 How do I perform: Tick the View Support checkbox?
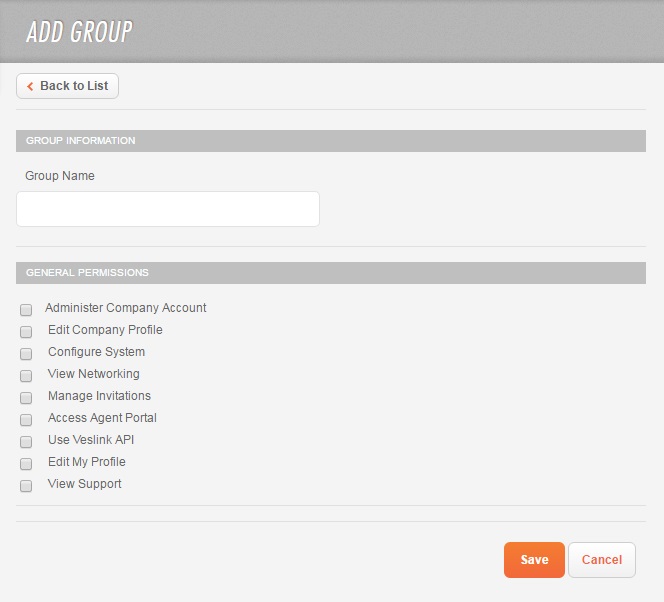coord(26,486)
